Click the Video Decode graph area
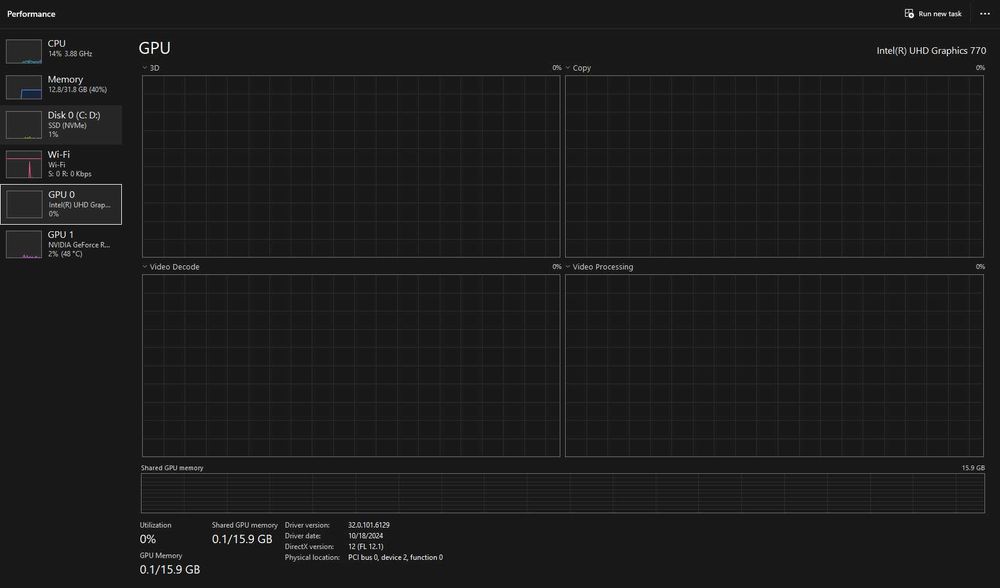The height and width of the screenshot is (588, 1000). [351, 365]
